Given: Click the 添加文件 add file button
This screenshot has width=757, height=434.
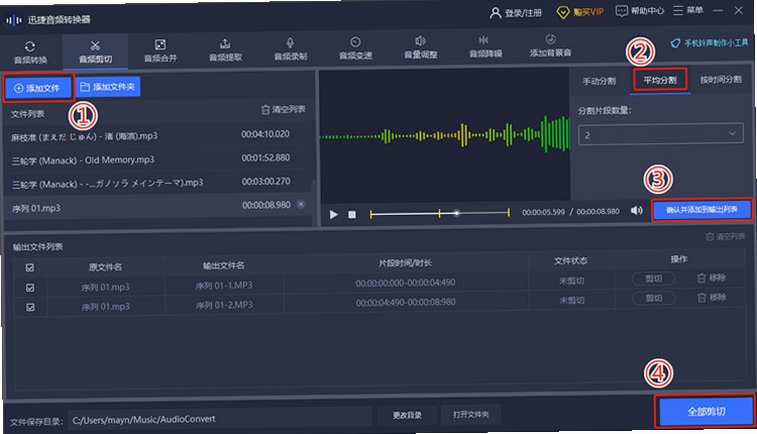Looking at the screenshot, I should (x=38, y=88).
